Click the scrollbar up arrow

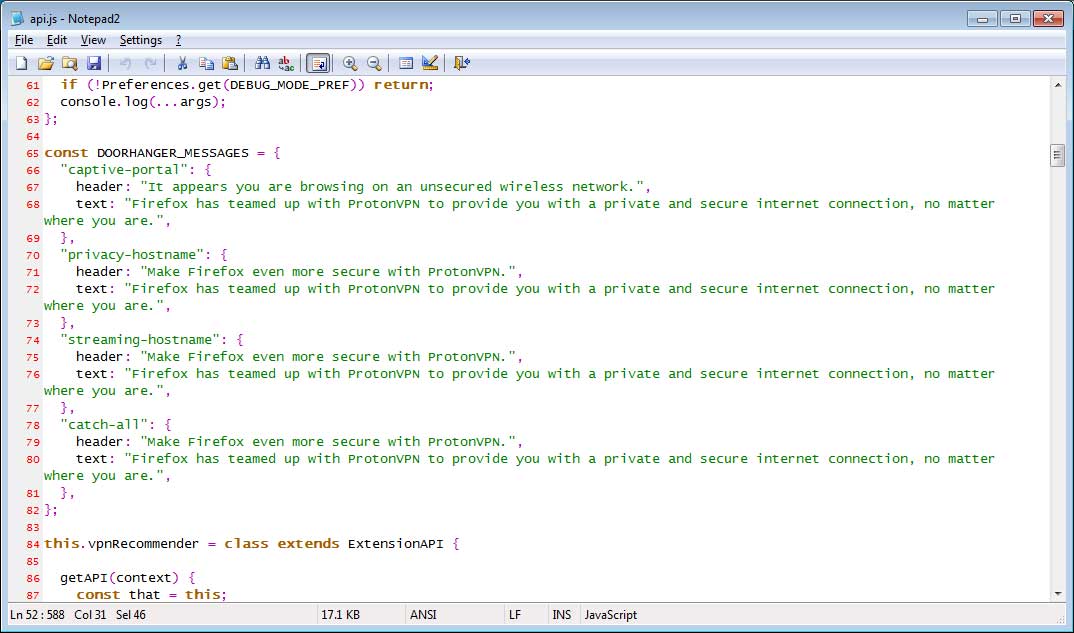[x=1058, y=85]
